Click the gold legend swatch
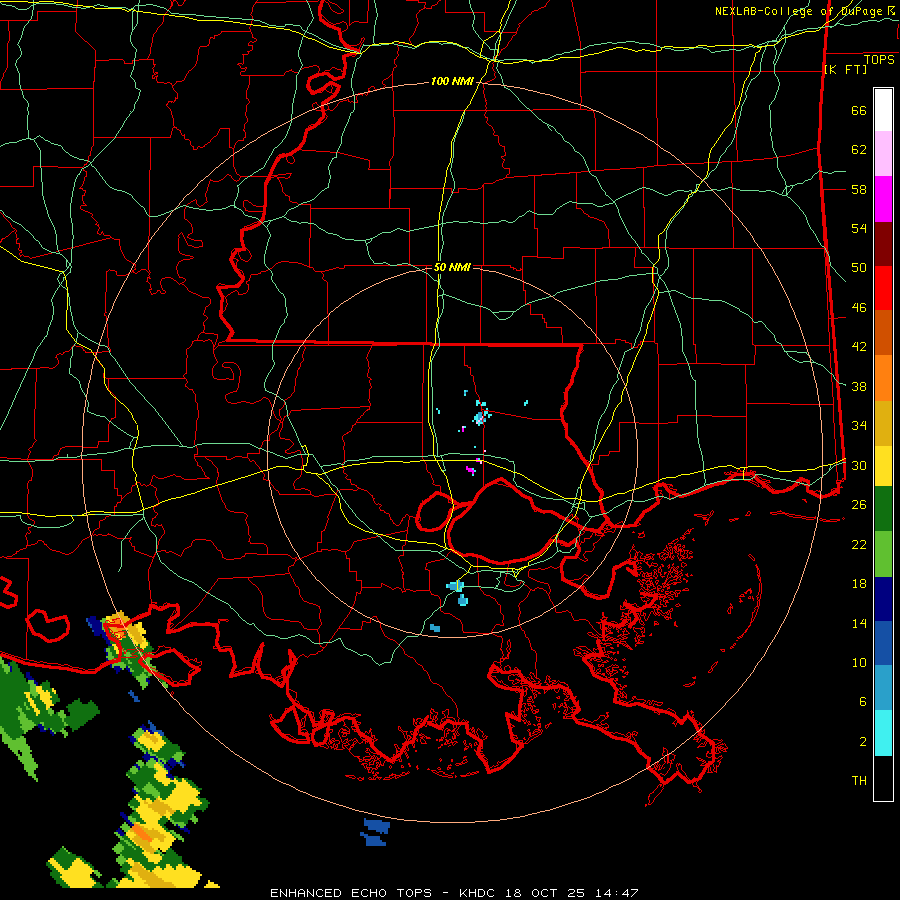The image size is (900, 900). pos(883,423)
